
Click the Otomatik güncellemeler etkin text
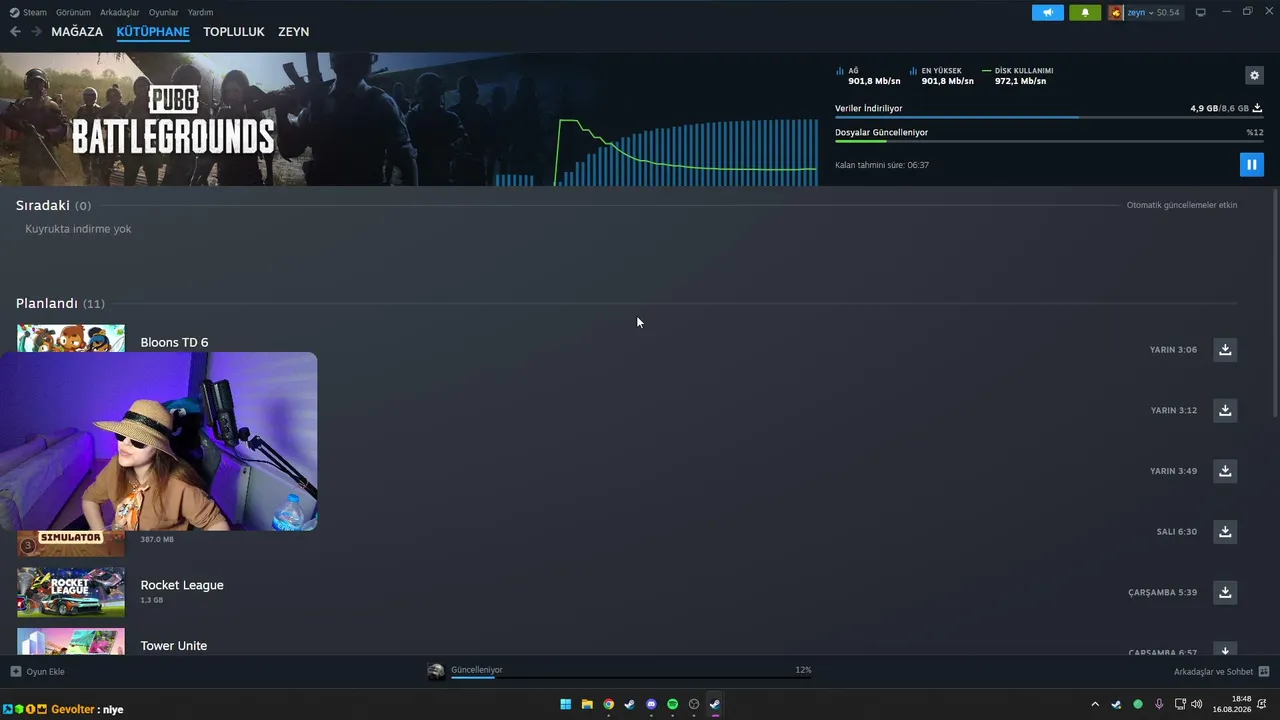click(x=1182, y=205)
